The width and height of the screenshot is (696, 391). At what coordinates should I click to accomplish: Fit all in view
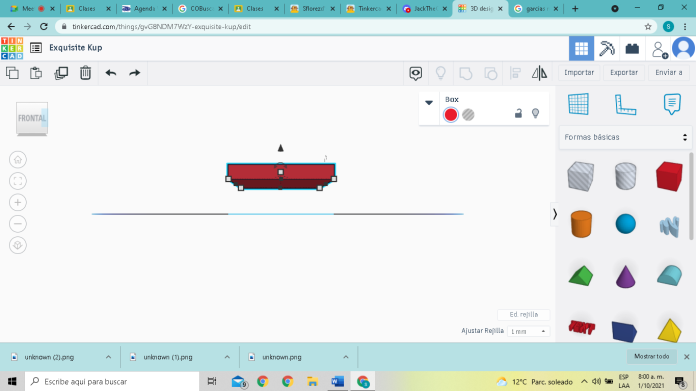[18, 181]
